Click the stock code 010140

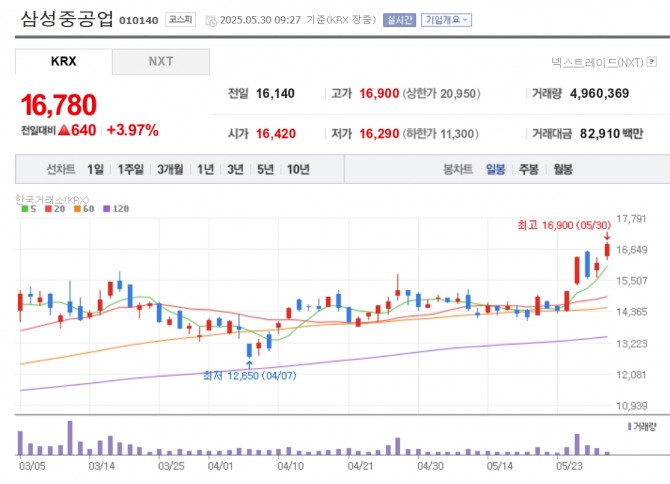tap(138, 21)
